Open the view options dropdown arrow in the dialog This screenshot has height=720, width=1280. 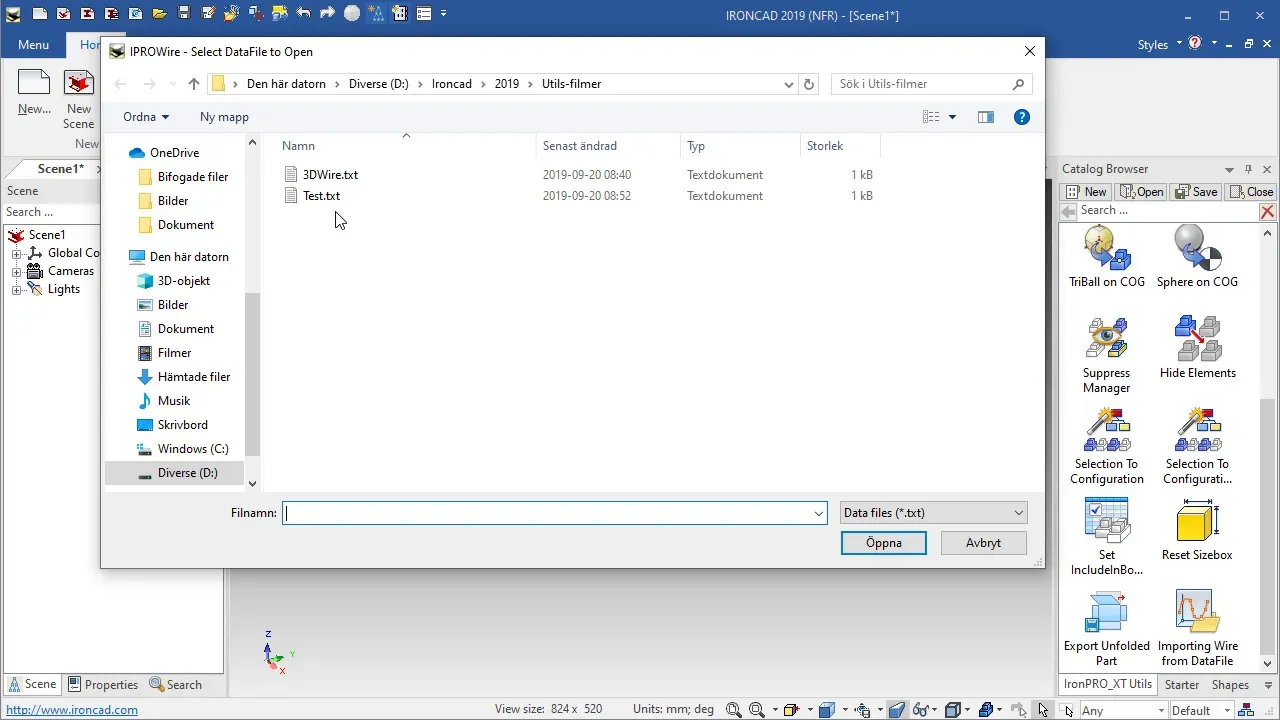point(952,117)
